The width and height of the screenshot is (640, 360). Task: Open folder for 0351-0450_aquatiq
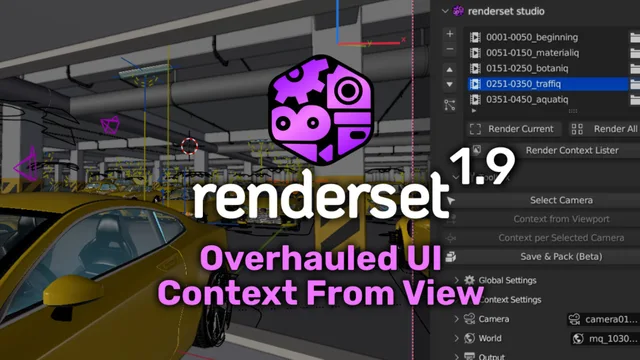(635, 100)
